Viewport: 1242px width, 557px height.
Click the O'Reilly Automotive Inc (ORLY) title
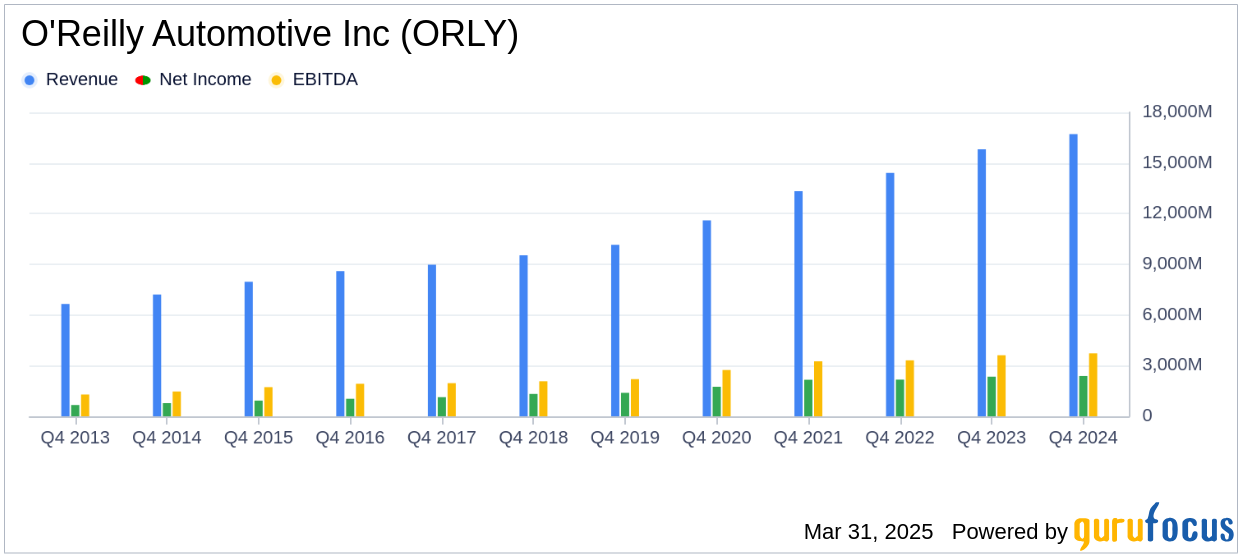270,35
